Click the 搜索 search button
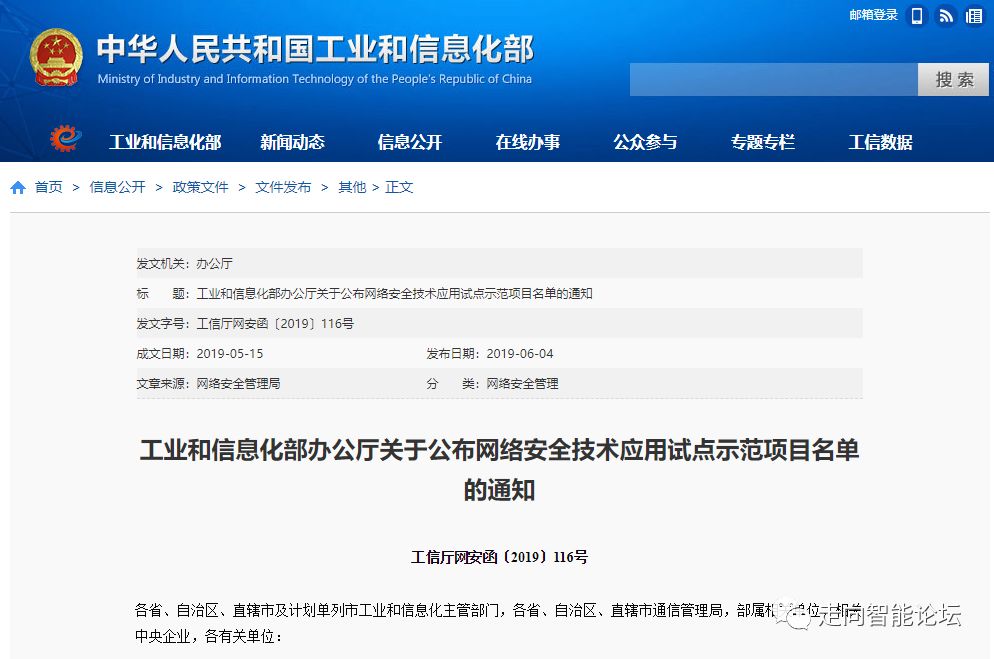994x659 pixels. tap(953, 79)
